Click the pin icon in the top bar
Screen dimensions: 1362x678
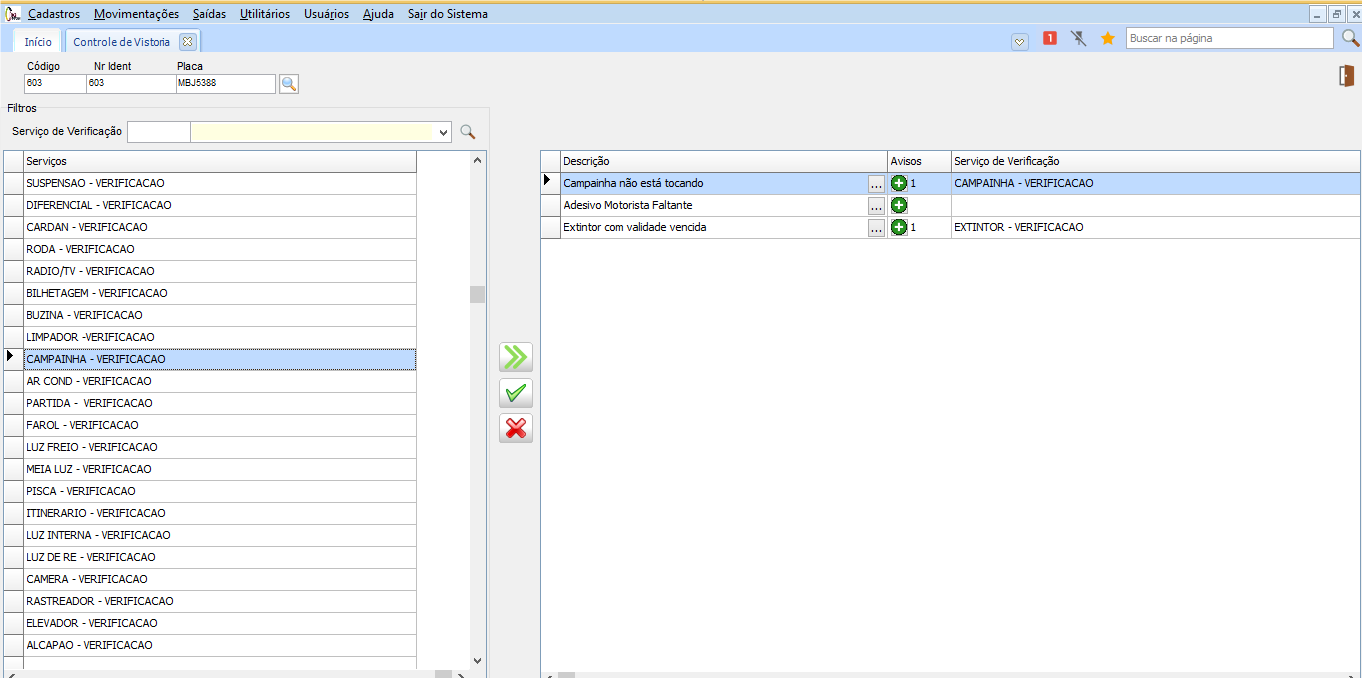coord(1079,39)
